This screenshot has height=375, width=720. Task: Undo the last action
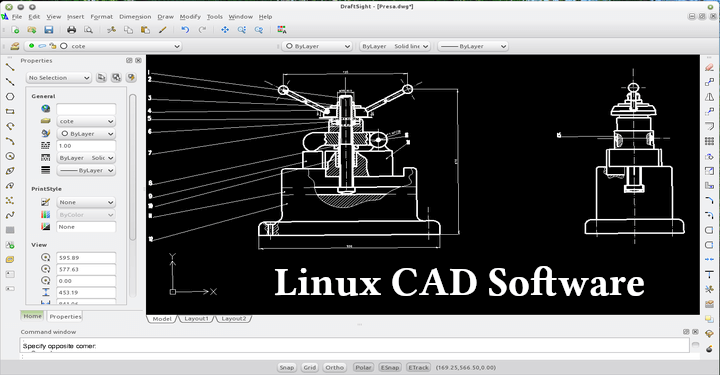185,30
